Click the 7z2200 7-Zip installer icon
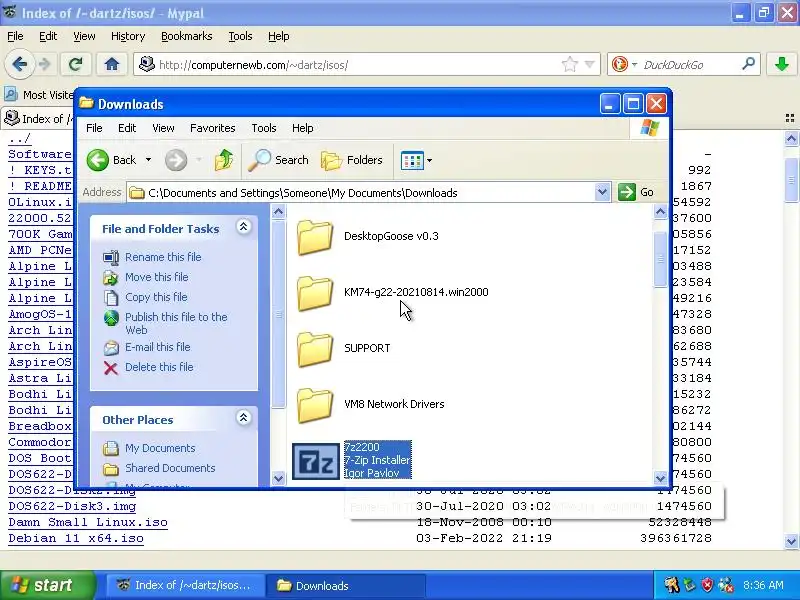This screenshot has height=600, width=800. pyautogui.click(x=316, y=461)
